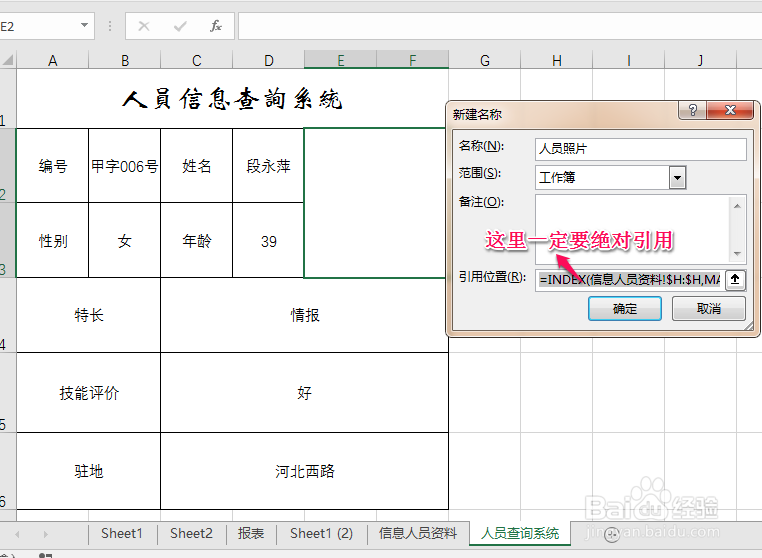Select column I header
The image size is (762, 558).
pyautogui.click(x=628, y=60)
